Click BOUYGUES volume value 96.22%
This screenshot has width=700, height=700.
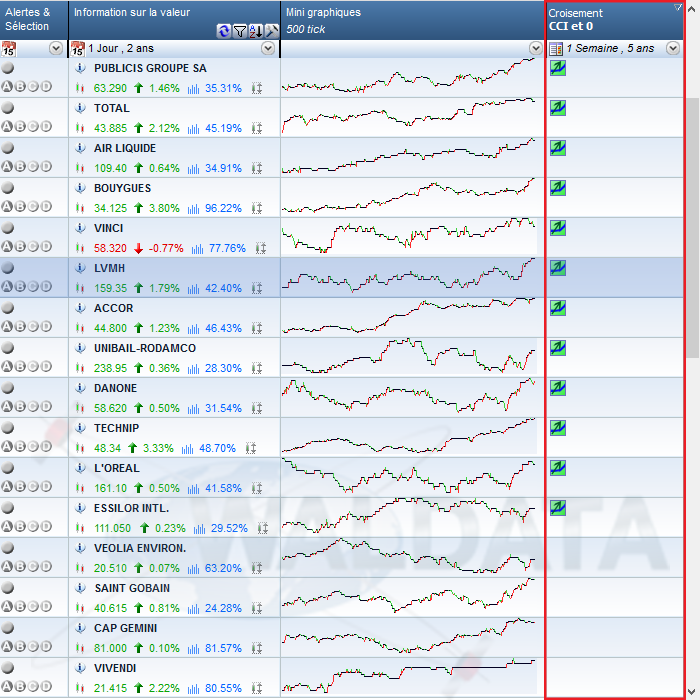[223, 208]
